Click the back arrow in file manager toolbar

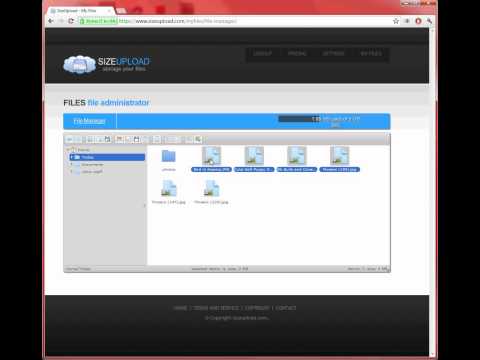click(69, 139)
